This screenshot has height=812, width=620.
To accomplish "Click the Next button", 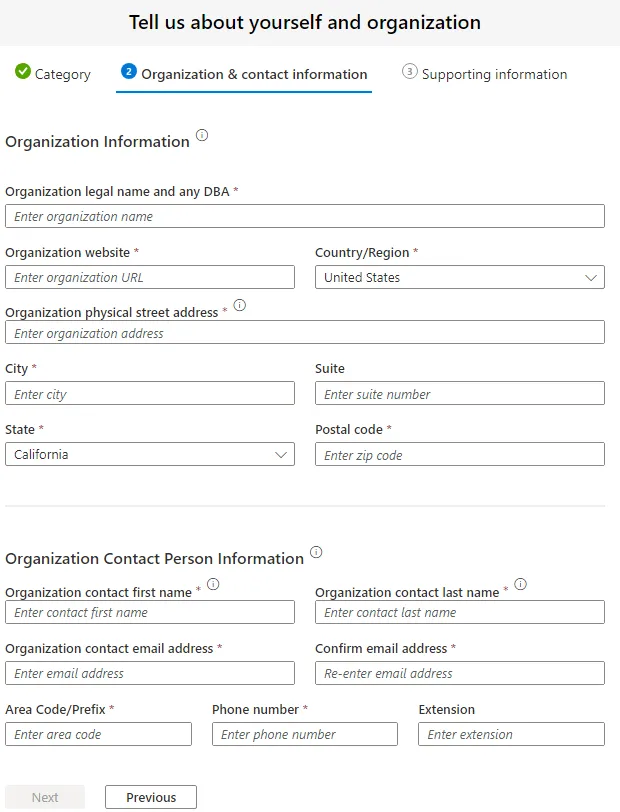I will [x=45, y=797].
